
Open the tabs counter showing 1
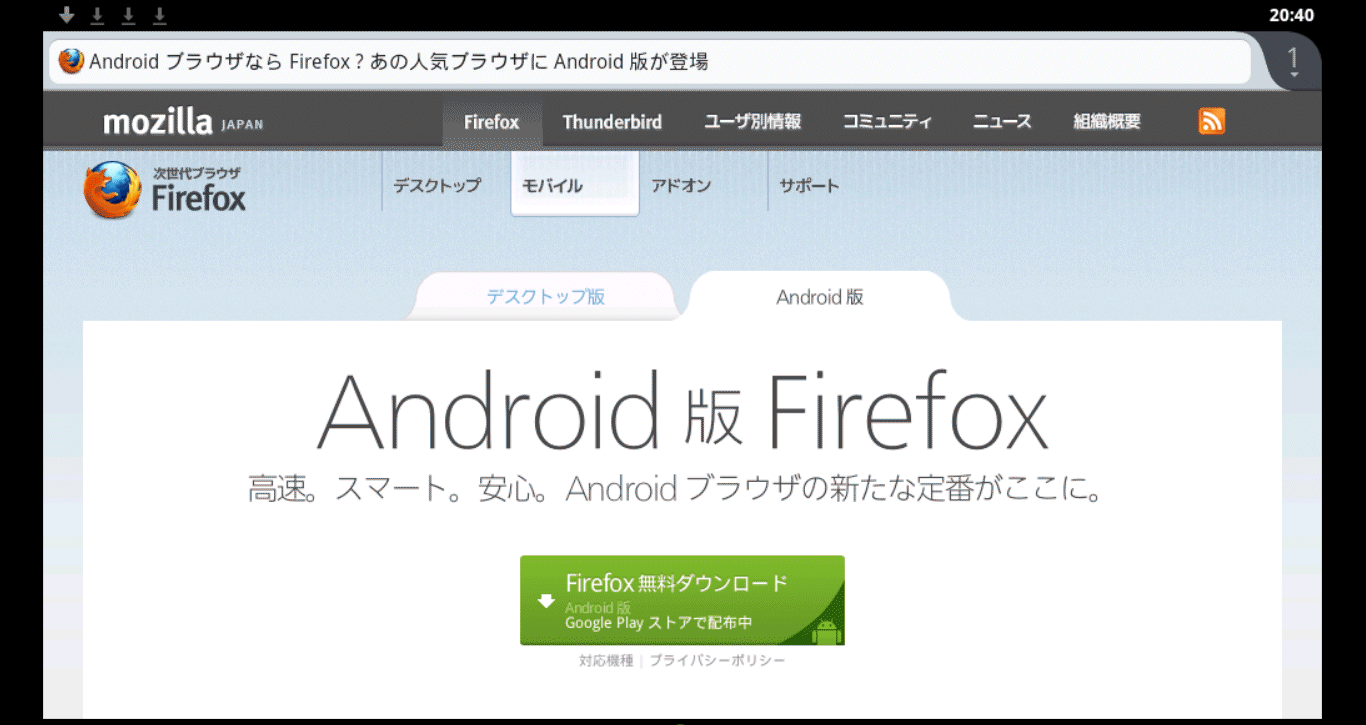coord(1293,60)
